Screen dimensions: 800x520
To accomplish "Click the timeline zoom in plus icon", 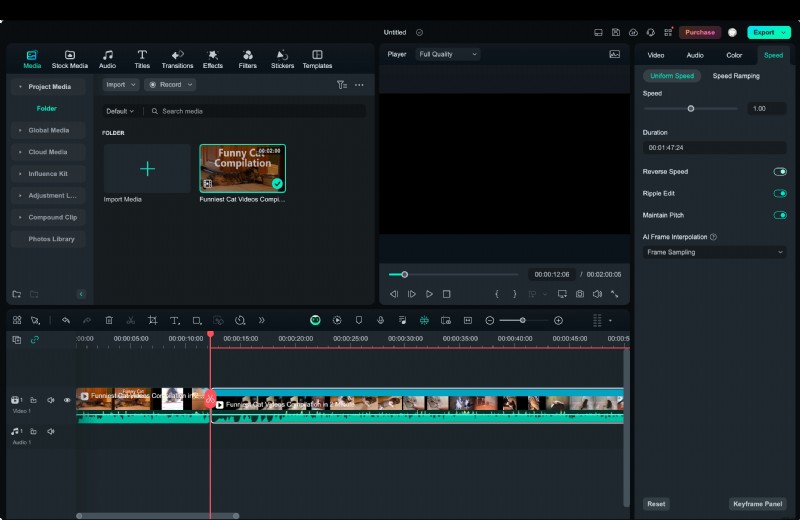I will 558,320.
